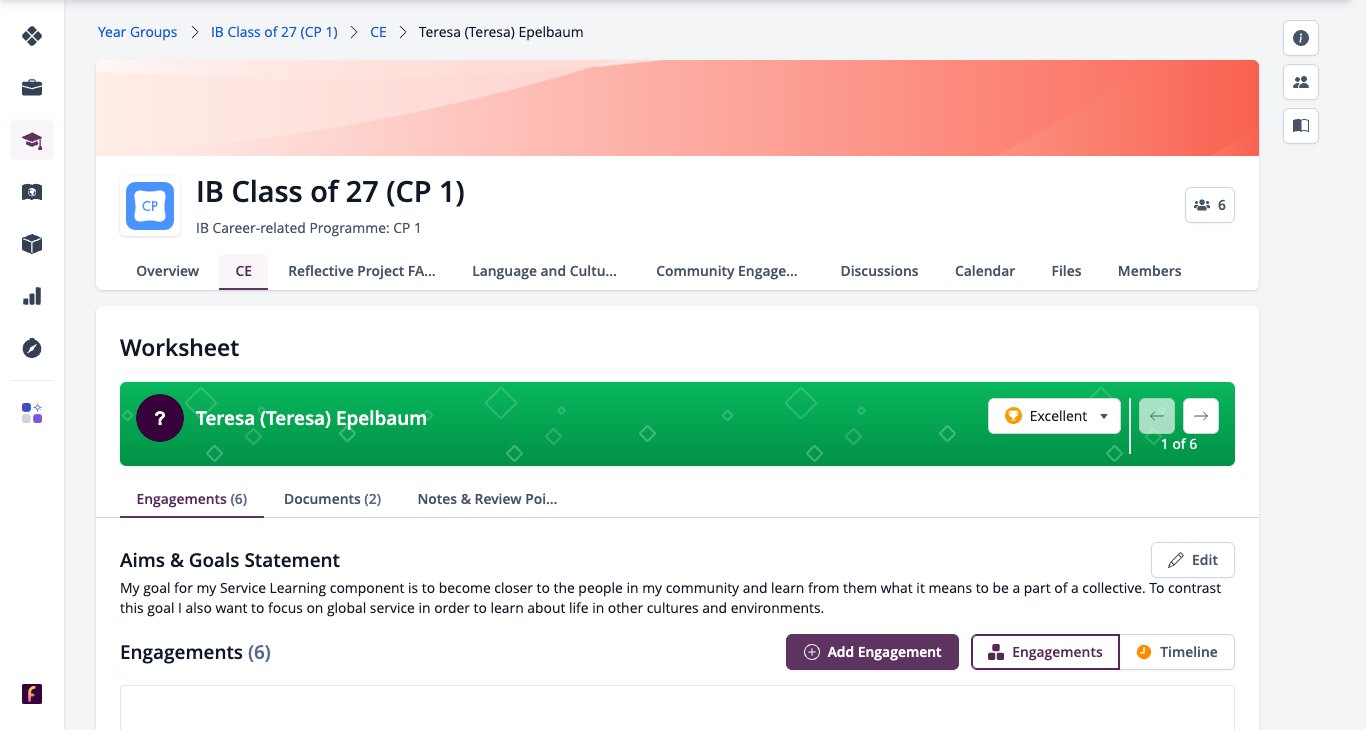This screenshot has width=1366, height=730.
Task: Open the compass explore icon
Action: click(x=32, y=348)
